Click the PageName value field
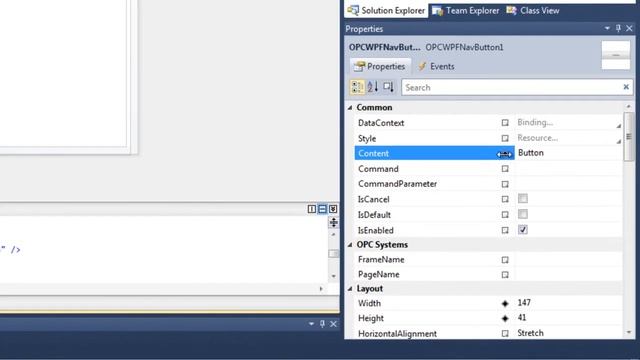This screenshot has height=360, width=640. pyautogui.click(x=569, y=275)
